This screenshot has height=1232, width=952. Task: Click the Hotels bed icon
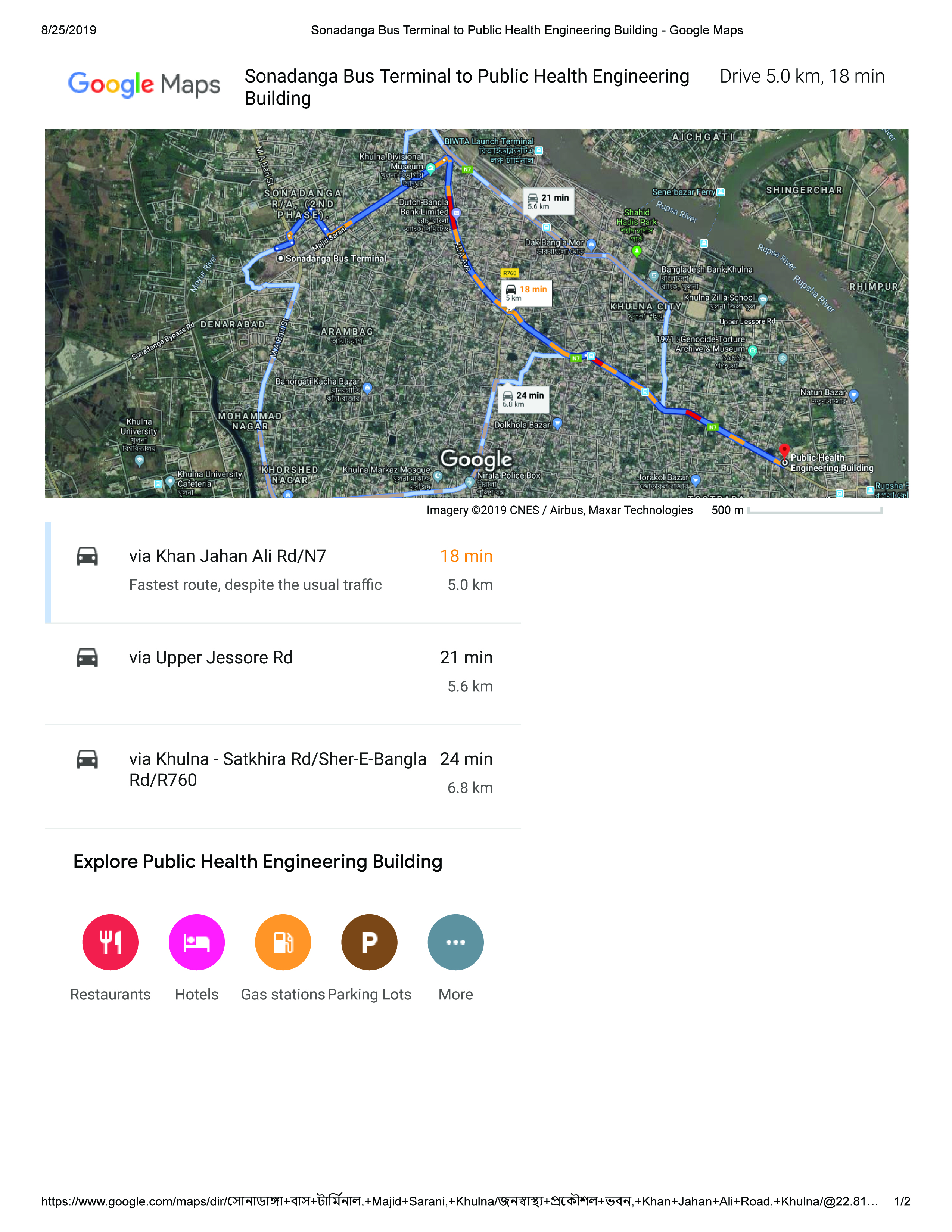pos(196,942)
